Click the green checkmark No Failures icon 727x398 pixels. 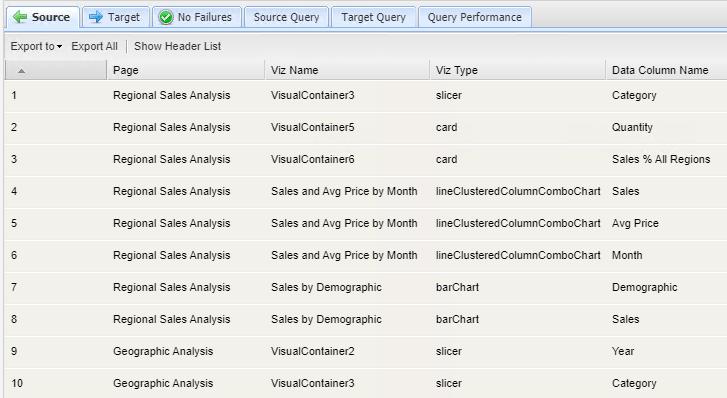coord(166,17)
